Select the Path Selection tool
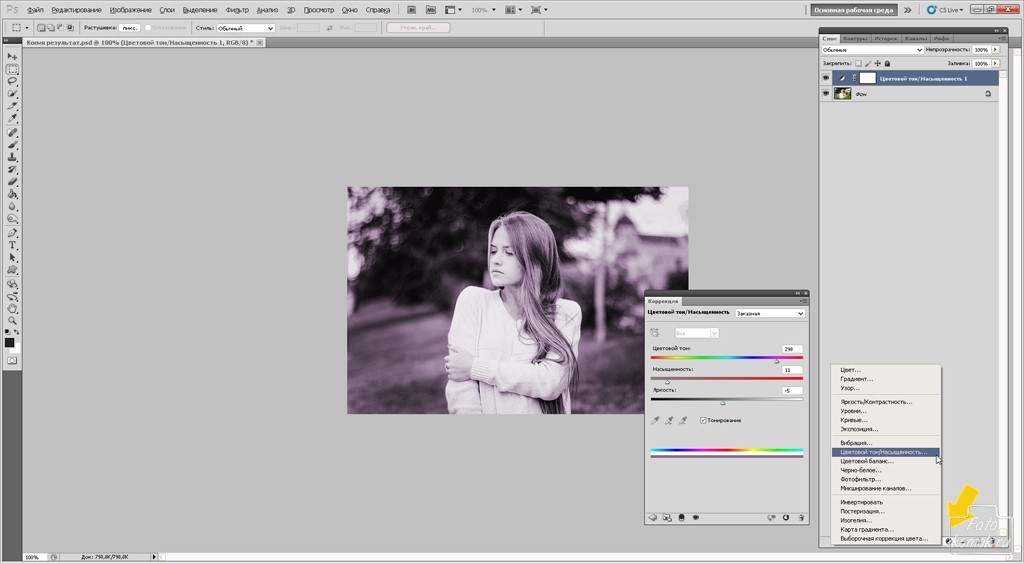The width and height of the screenshot is (1024, 563). 12,258
